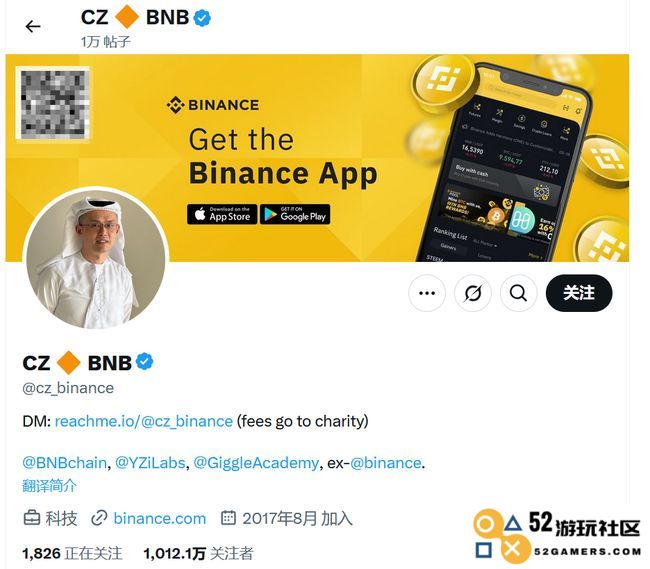
Task: Click 翻译简介 to translate the bio
Action: pyautogui.click(x=49, y=485)
